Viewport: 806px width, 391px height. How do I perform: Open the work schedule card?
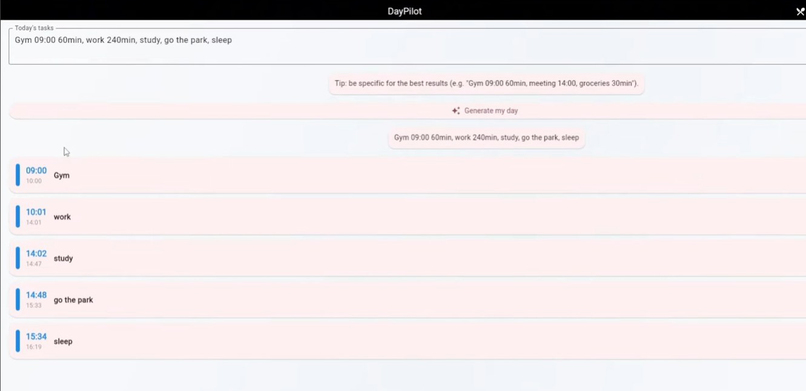(408, 217)
